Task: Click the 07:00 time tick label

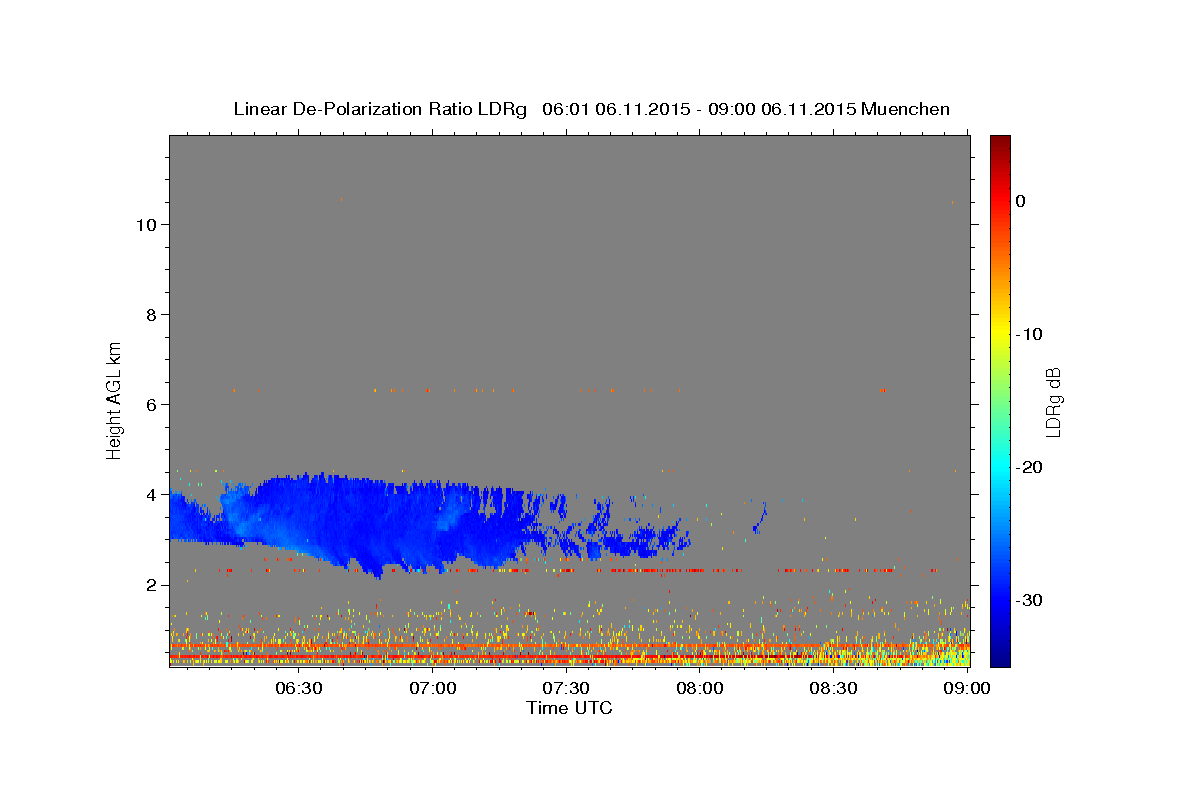Action: click(433, 688)
